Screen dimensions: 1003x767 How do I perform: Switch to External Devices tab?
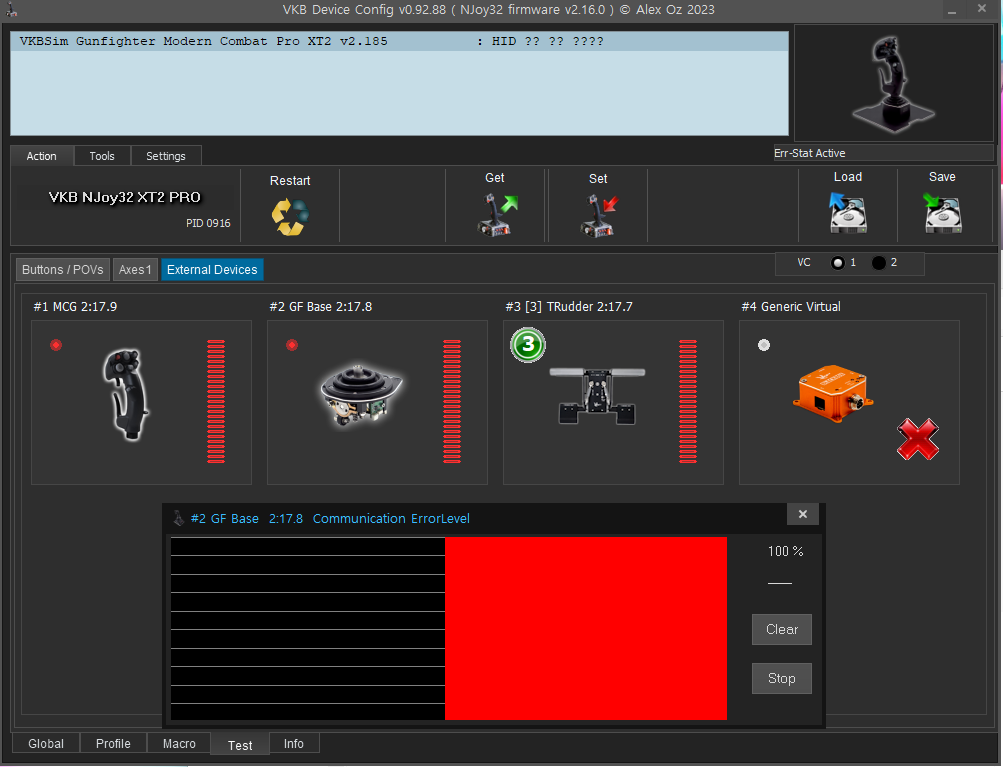tap(212, 269)
